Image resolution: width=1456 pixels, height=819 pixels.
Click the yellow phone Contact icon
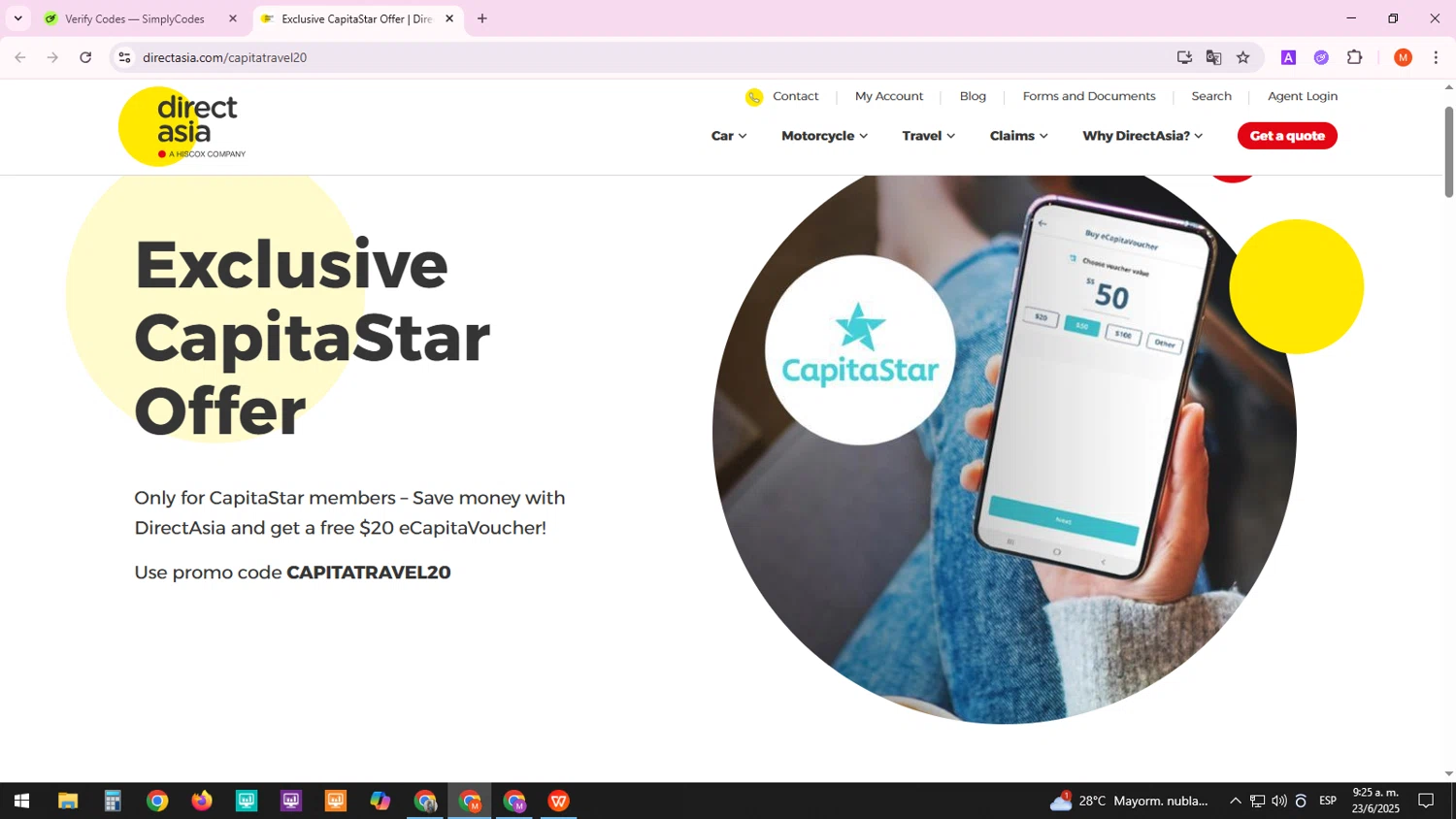(x=754, y=97)
